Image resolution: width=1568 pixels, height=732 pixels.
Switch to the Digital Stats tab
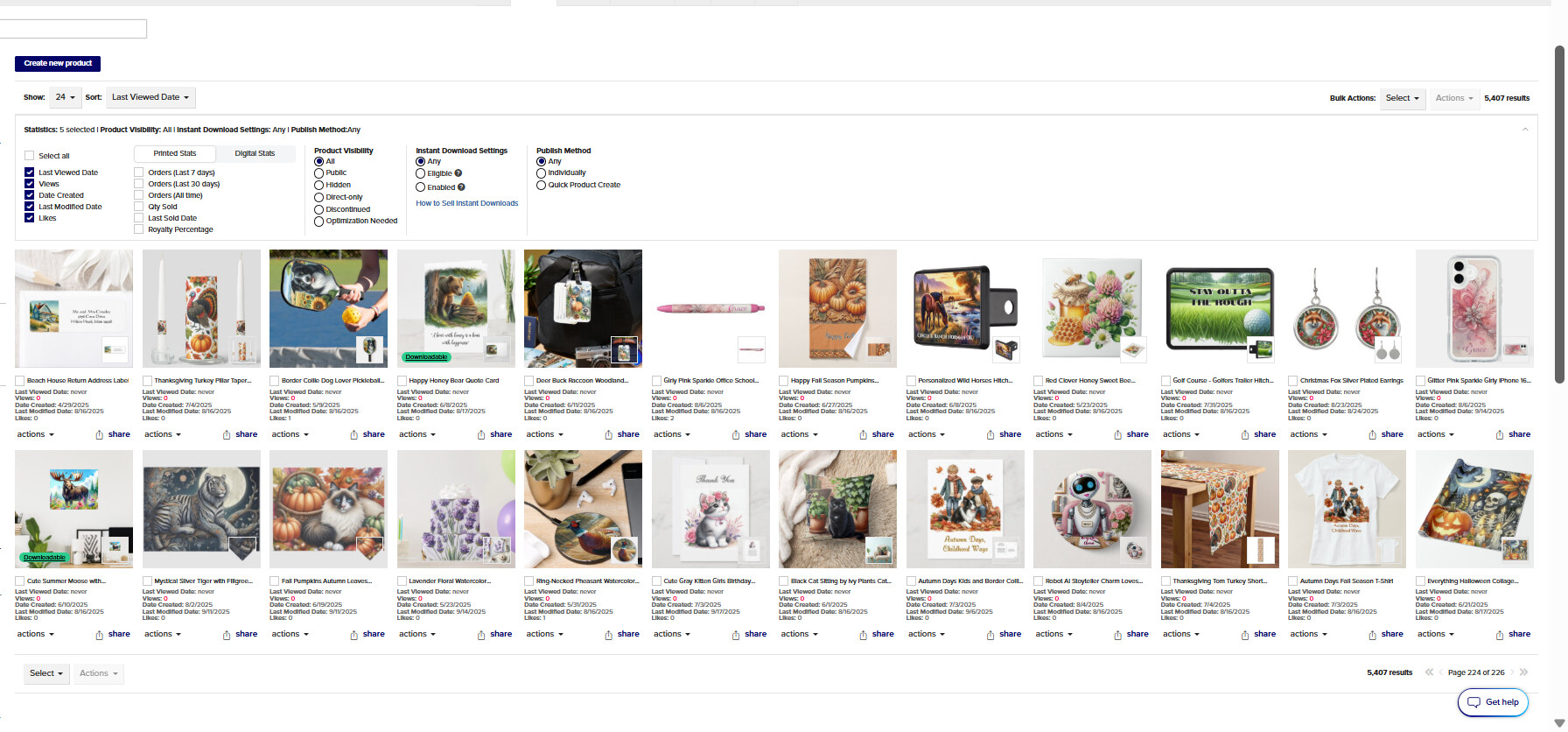pos(255,153)
